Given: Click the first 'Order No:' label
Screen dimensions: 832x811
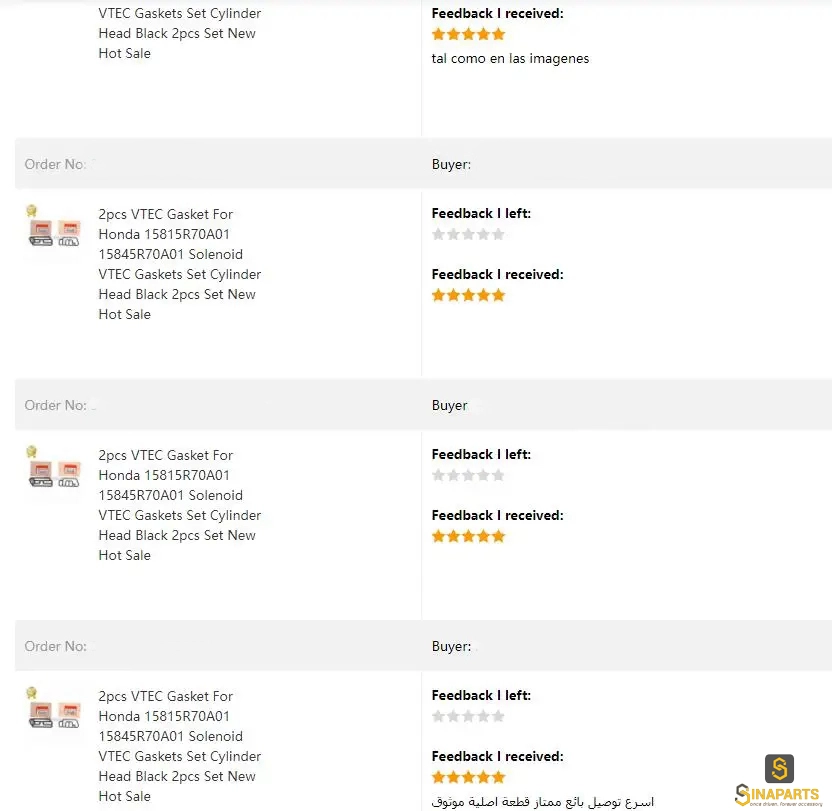Looking at the screenshot, I should (55, 164).
